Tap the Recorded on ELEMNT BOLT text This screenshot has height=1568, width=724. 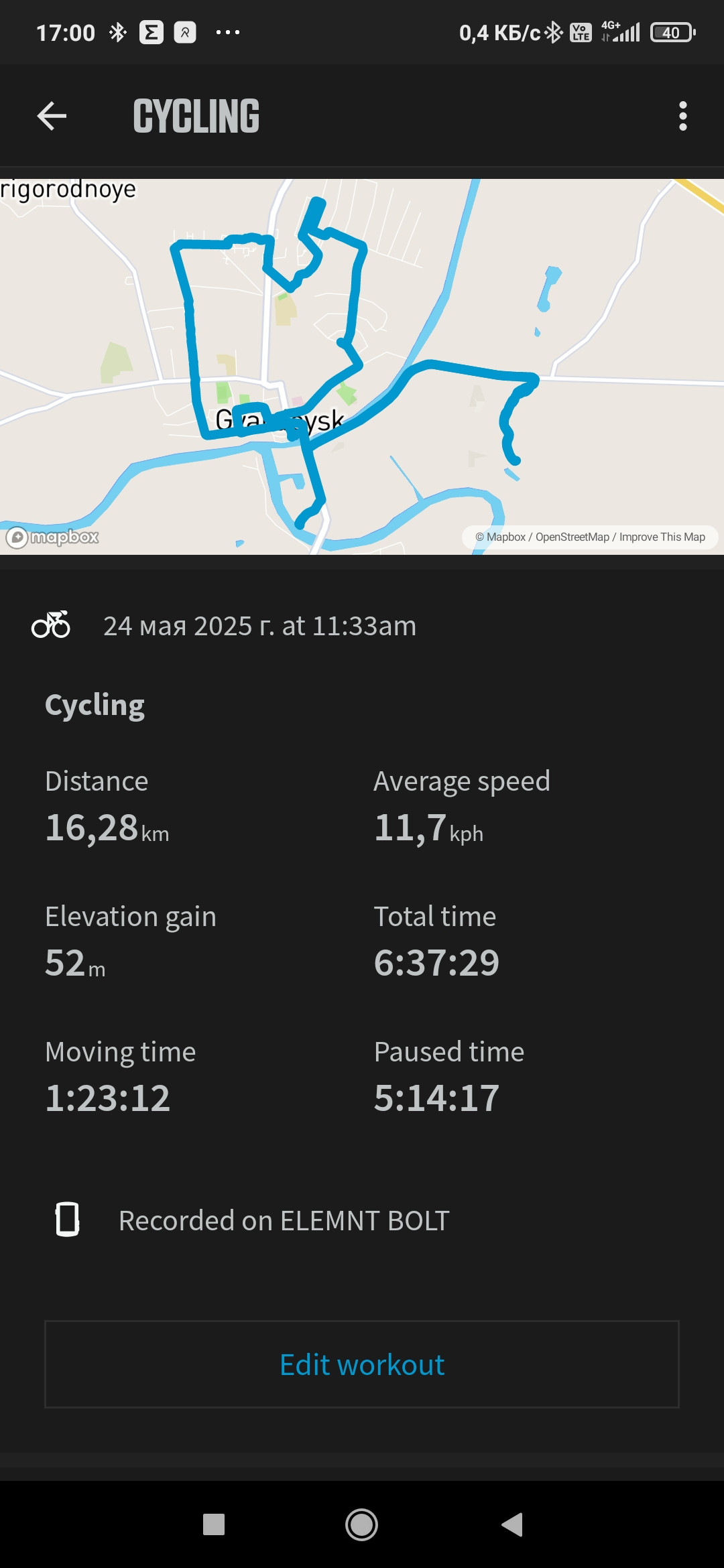[x=284, y=1220]
